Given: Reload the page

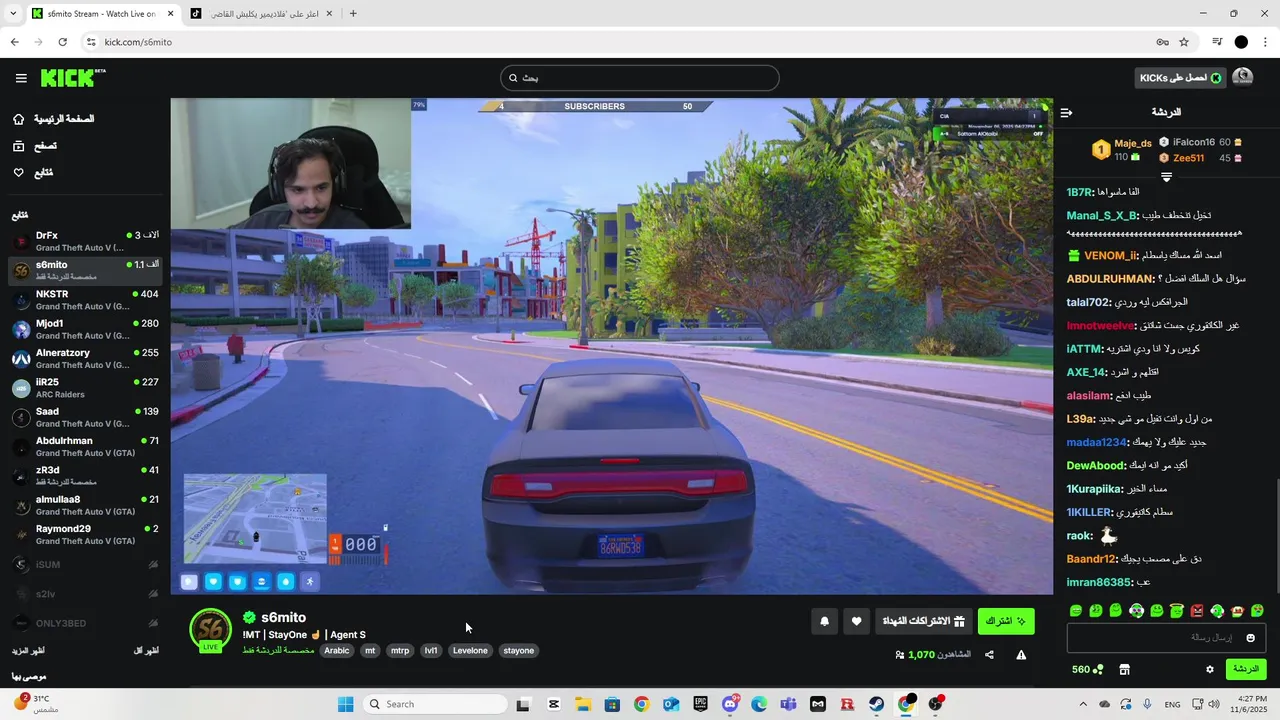Looking at the screenshot, I should point(62,42).
